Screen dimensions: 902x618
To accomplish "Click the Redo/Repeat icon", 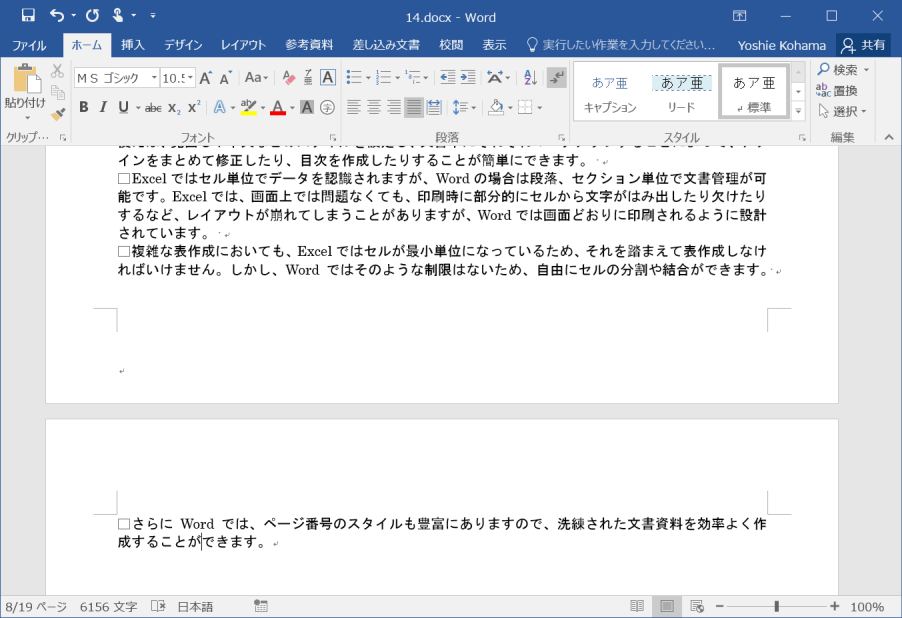I will click(x=92, y=16).
